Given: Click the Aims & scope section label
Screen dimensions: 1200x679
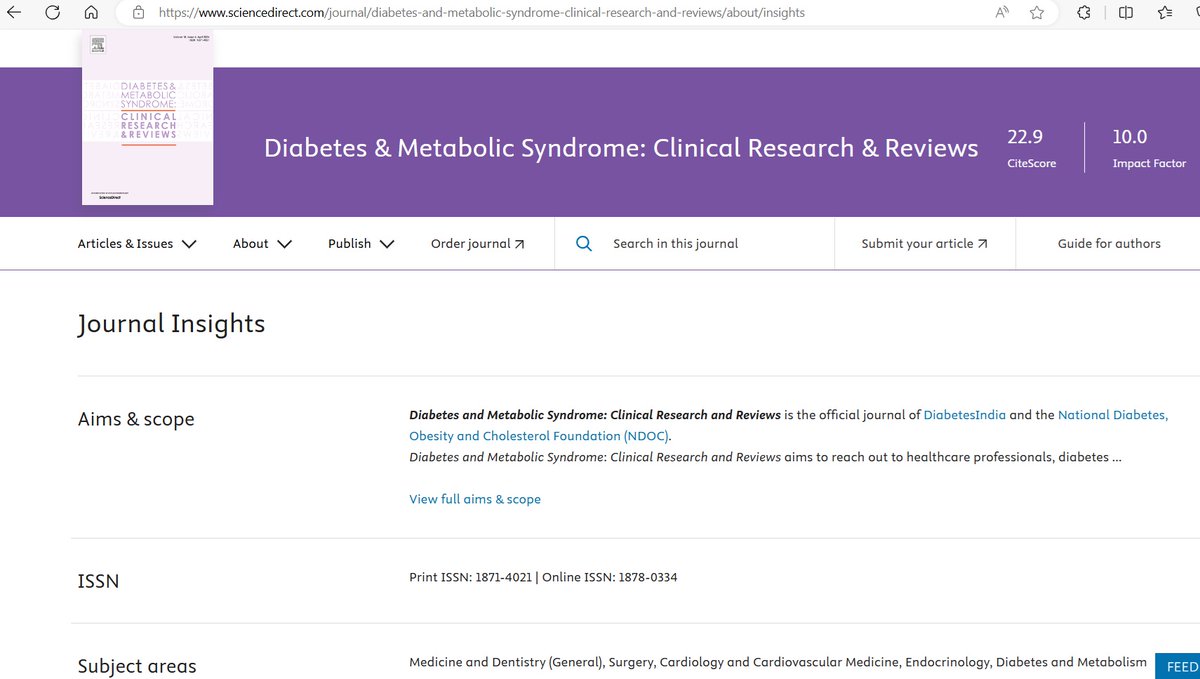Looking at the screenshot, I should click(136, 420).
